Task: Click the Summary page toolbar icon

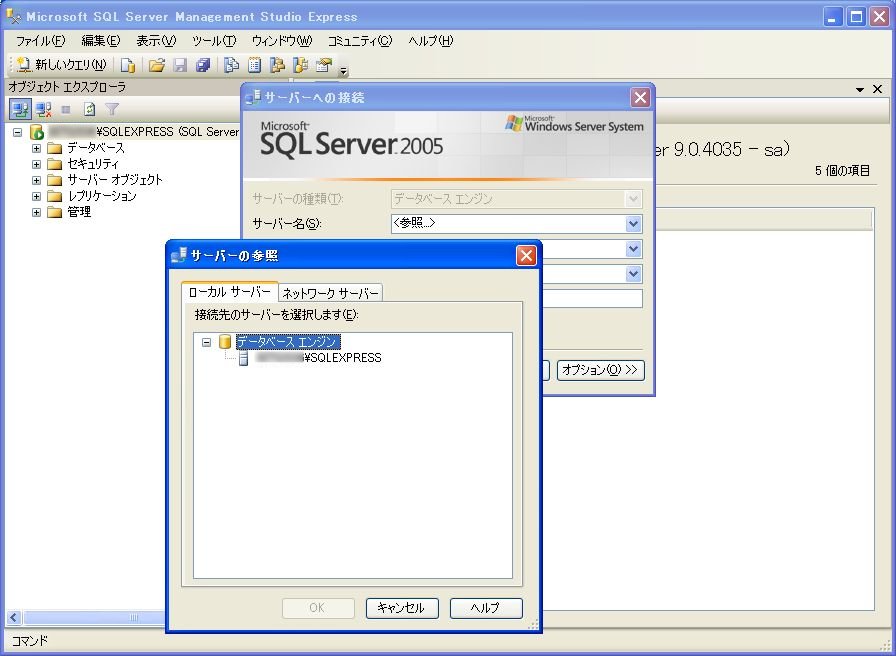Action: (x=254, y=66)
